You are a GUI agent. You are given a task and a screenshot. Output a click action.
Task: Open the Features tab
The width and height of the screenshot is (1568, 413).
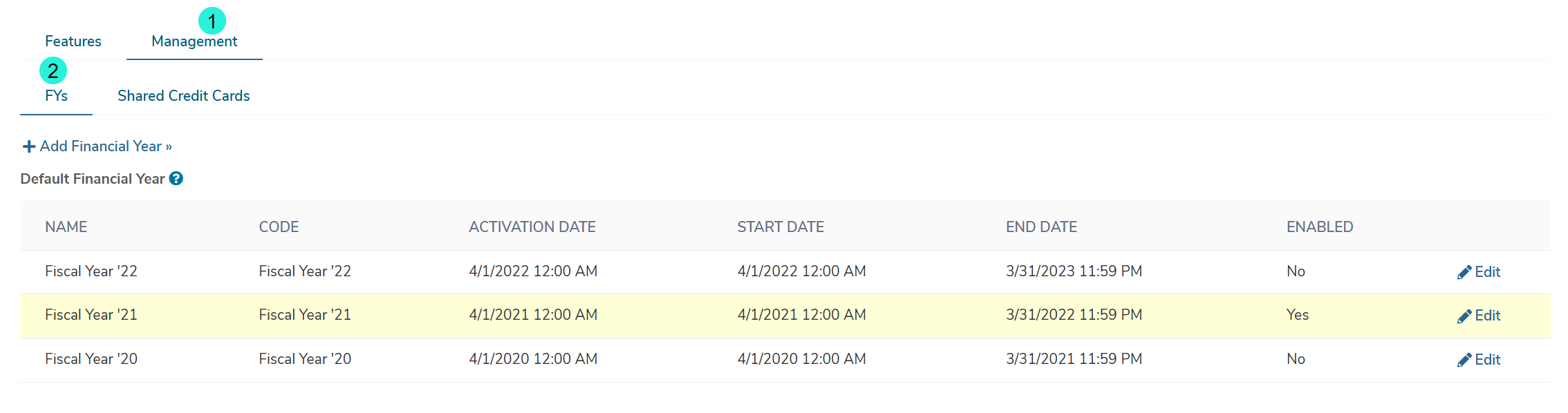(x=73, y=41)
